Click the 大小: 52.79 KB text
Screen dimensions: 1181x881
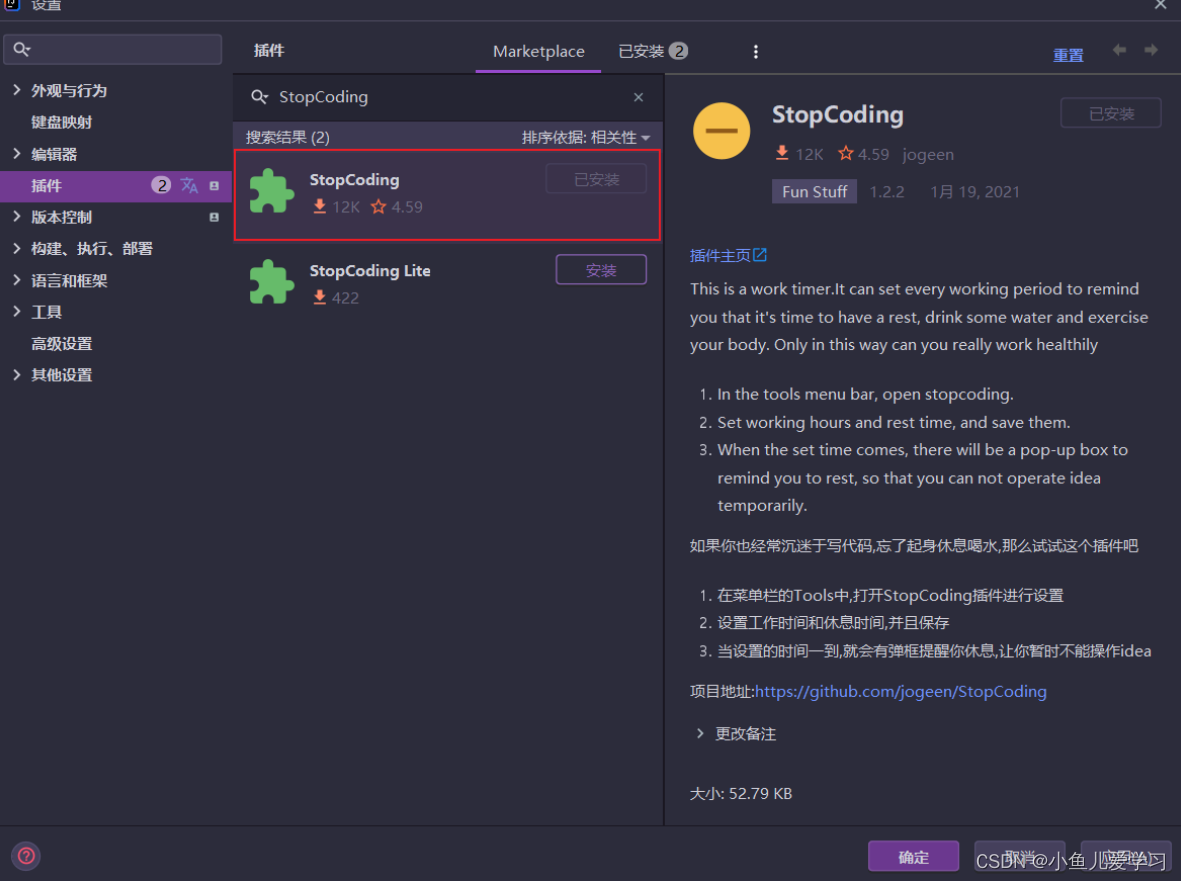click(x=740, y=794)
